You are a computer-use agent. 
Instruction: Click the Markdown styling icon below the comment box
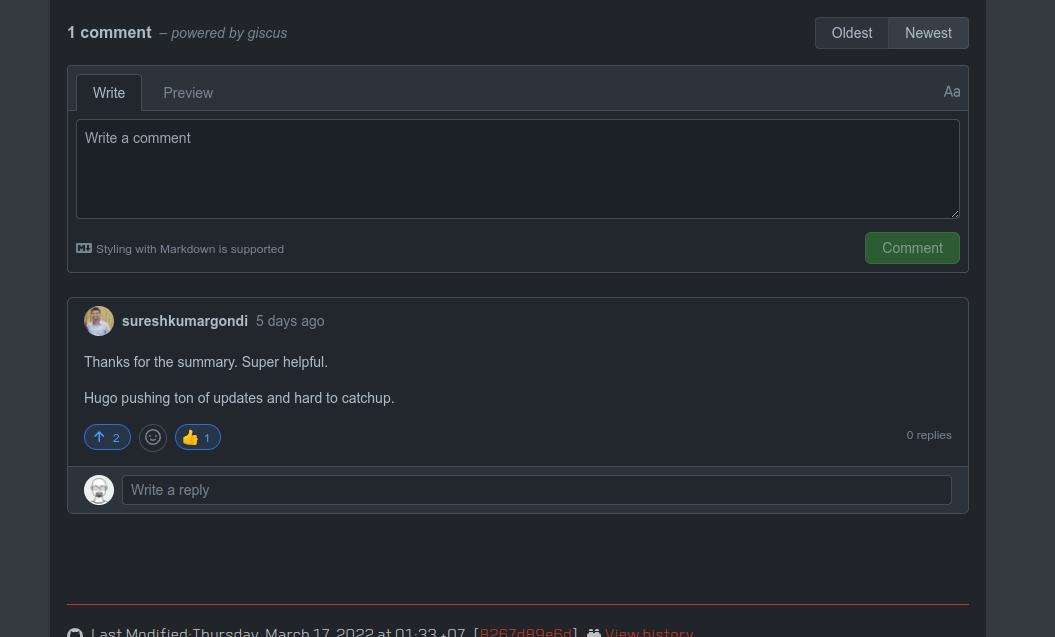click(83, 248)
